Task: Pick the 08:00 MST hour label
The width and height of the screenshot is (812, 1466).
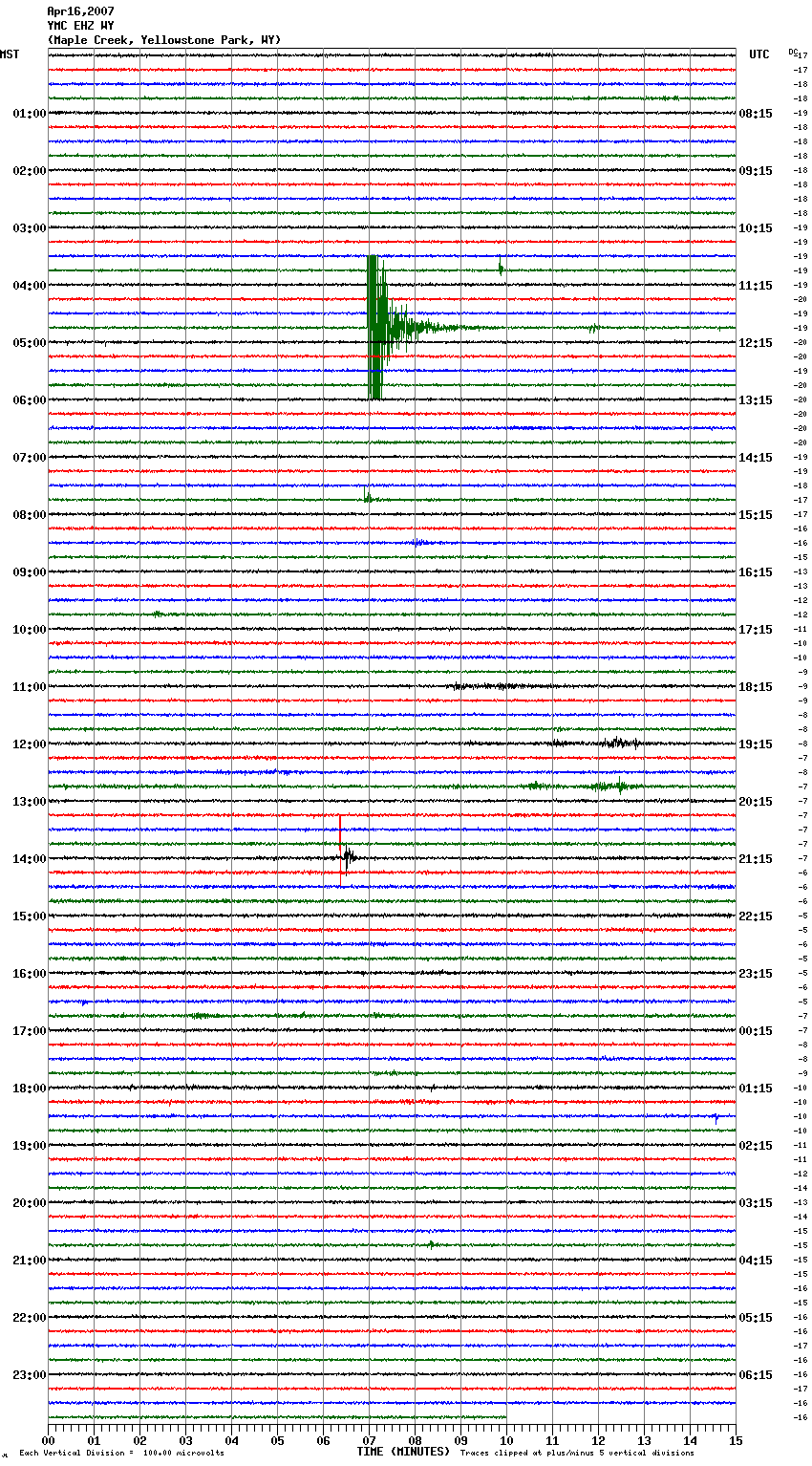Action: tap(30, 515)
